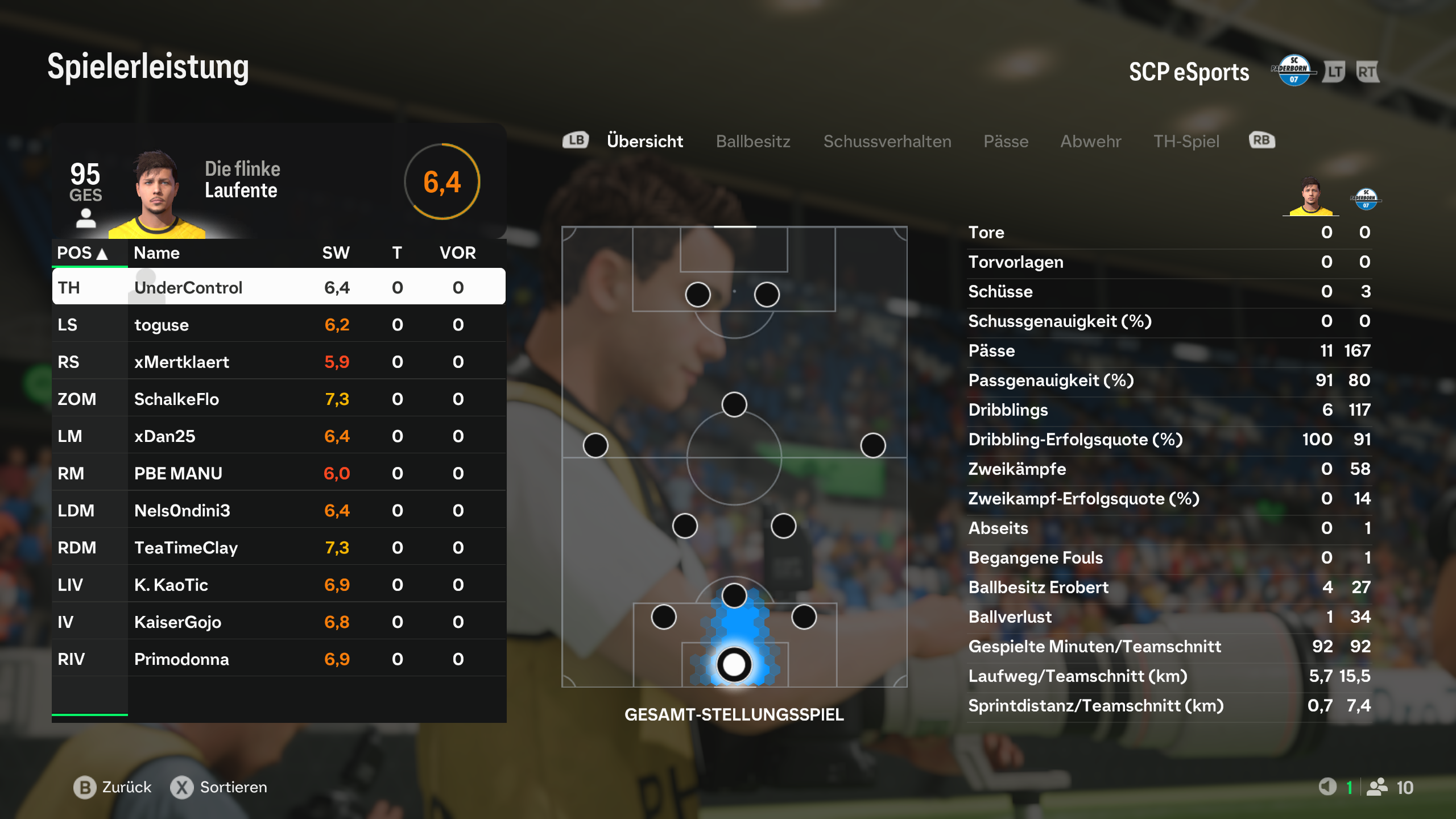Click the LB bumper icon beside Übersicht
Image resolution: width=1456 pixels, height=819 pixels.
[x=576, y=140]
